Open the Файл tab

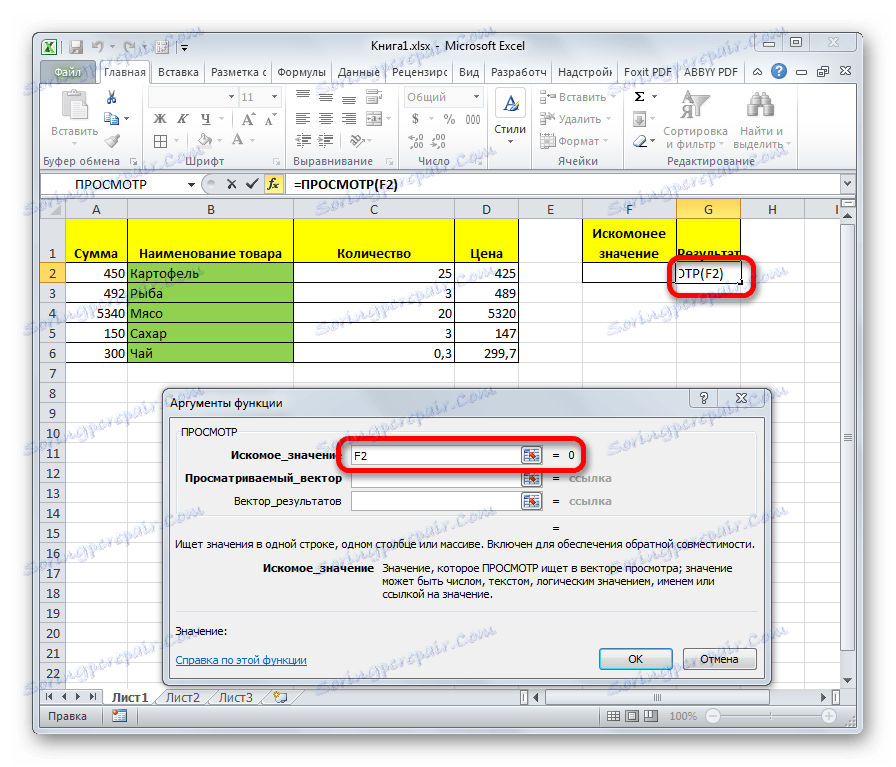point(68,72)
